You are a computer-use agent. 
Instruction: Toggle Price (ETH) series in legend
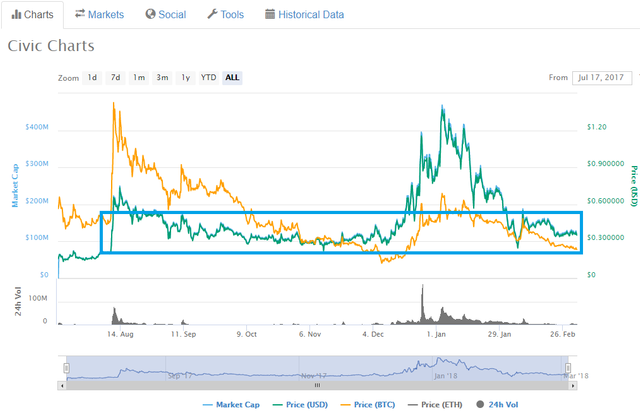[x=435, y=405]
